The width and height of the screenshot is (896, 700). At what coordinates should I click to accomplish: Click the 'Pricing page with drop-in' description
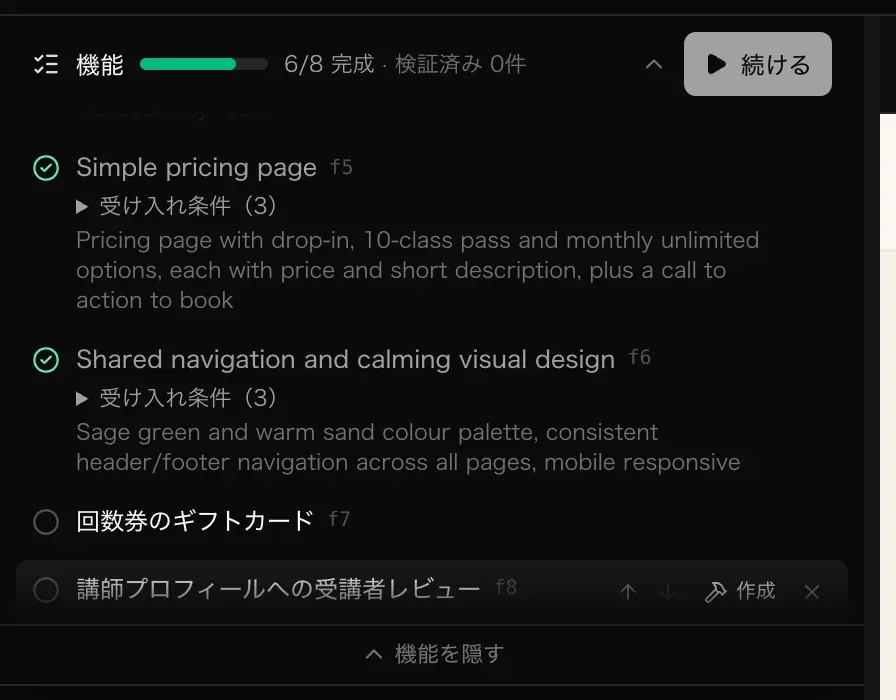418,270
